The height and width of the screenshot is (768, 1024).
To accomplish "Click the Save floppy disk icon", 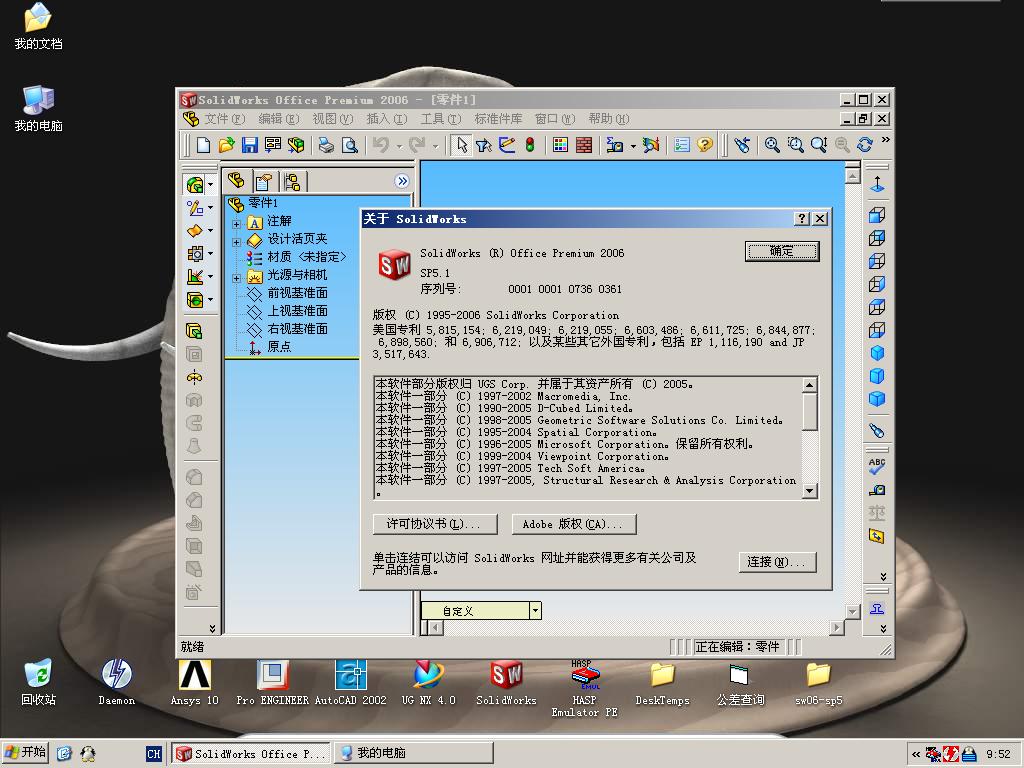I will point(249,145).
